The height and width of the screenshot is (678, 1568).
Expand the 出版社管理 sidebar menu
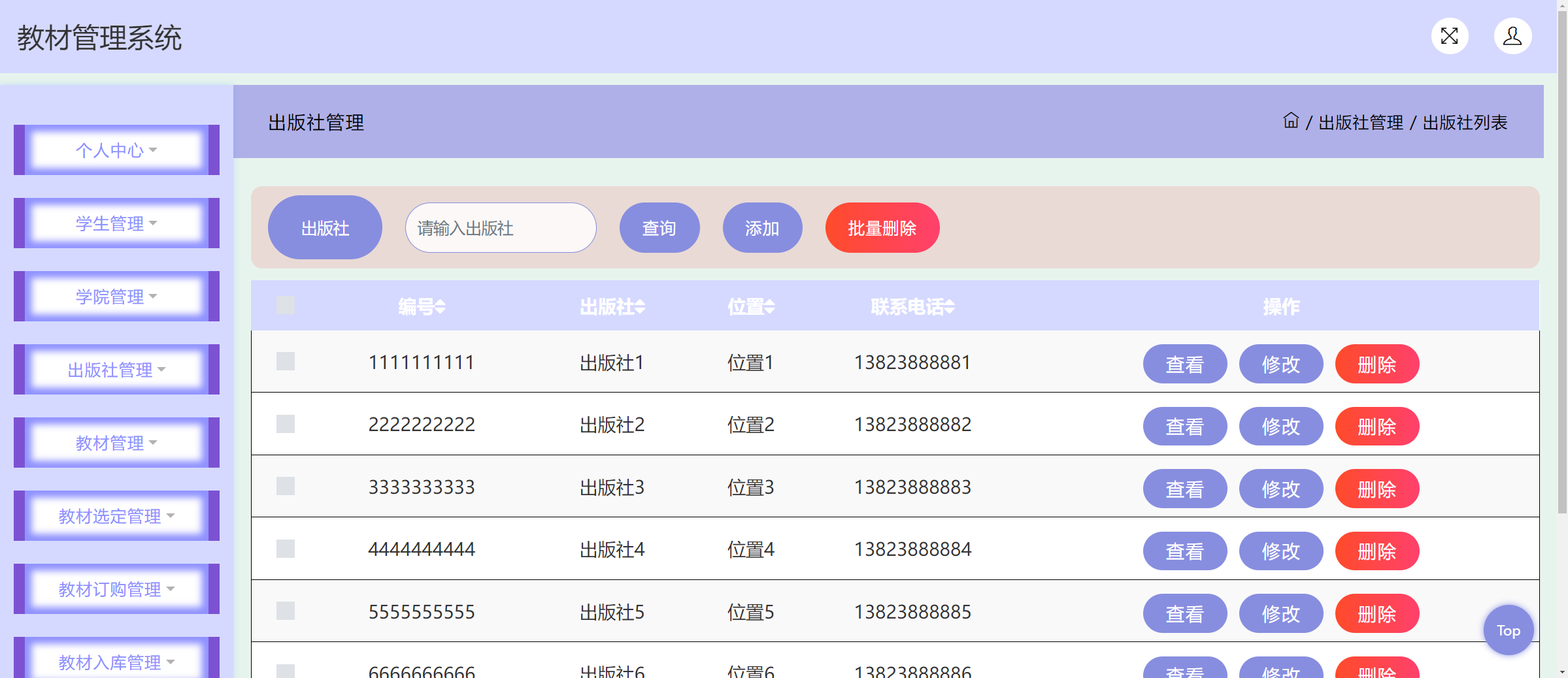point(116,370)
